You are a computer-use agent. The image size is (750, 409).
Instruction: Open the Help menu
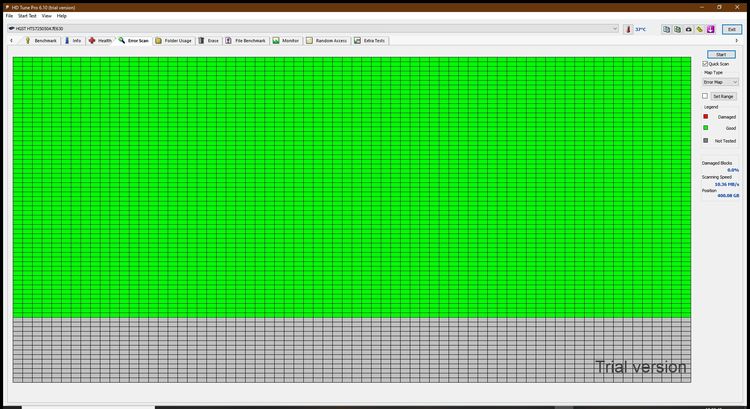62,16
